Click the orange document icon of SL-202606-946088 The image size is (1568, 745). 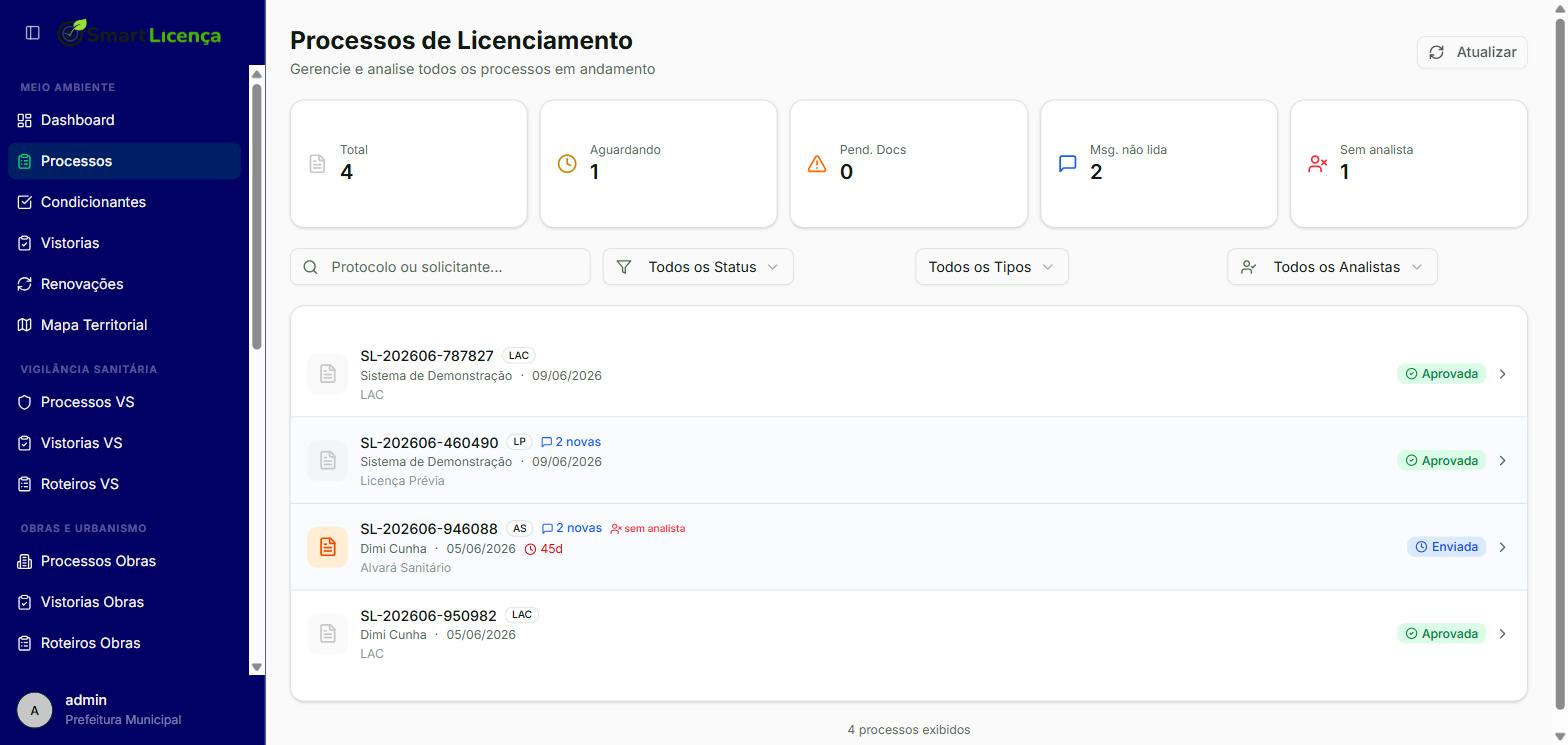click(x=327, y=547)
